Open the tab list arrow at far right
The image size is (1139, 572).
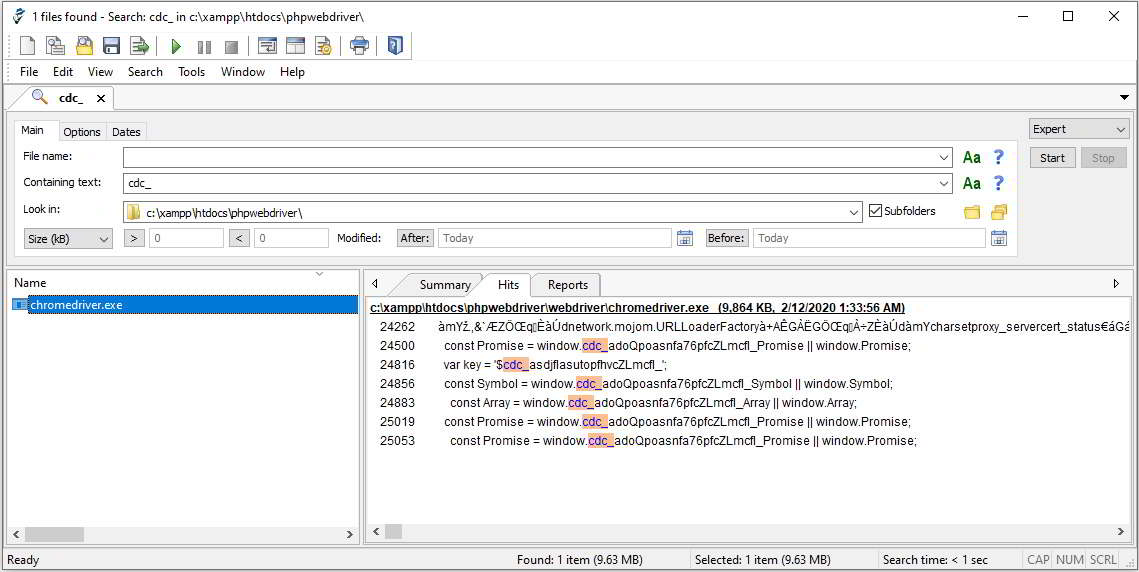(x=1124, y=97)
